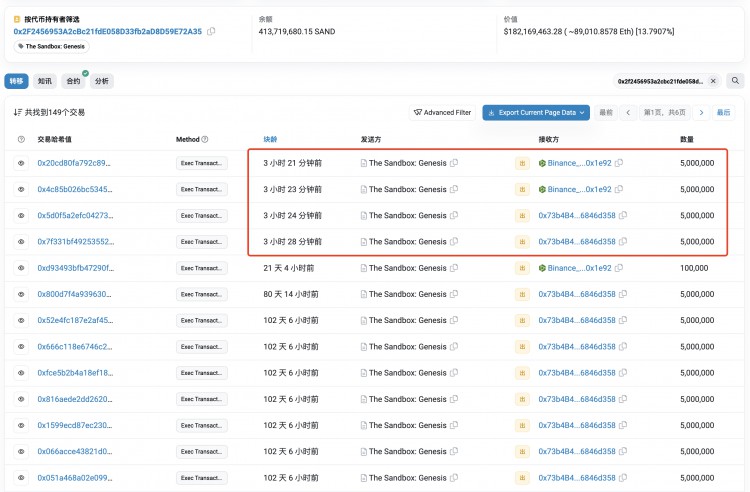Open receiver 0x73b4B4...6846d358 in 0x5d0f5a2efc04273 row
The width and height of the screenshot is (750, 492).
tap(577, 216)
